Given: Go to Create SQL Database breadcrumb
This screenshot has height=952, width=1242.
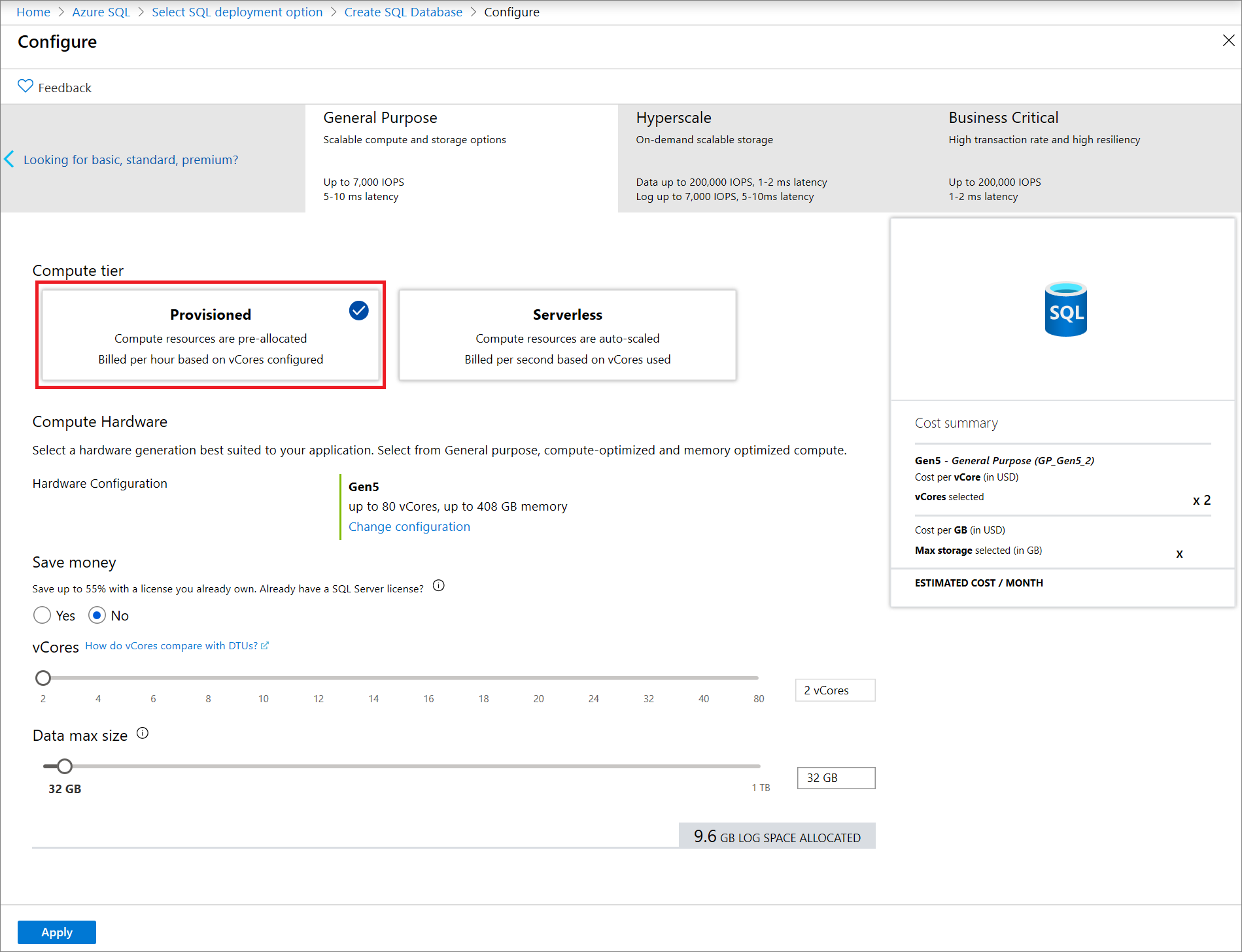Looking at the screenshot, I should tap(403, 12).
